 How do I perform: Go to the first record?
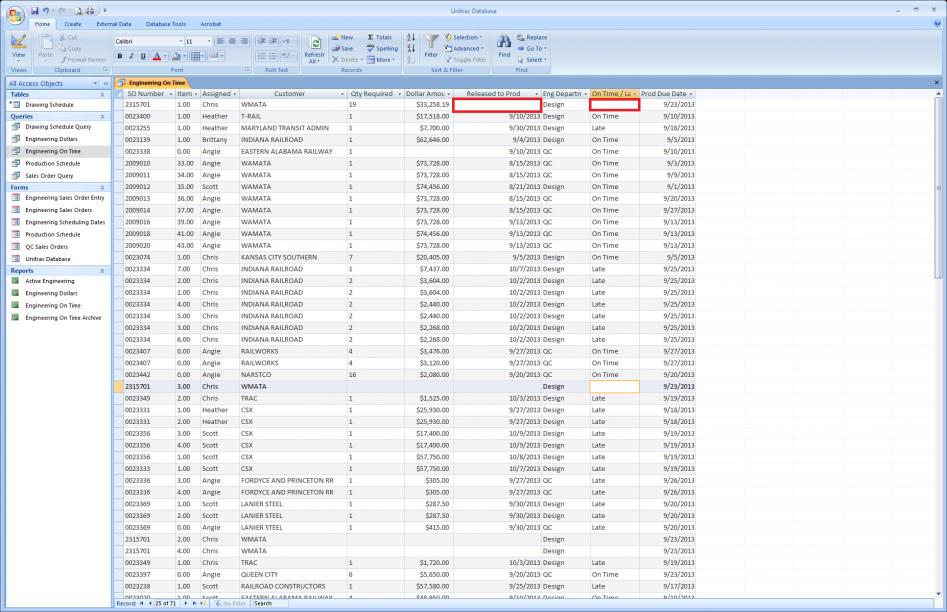pos(141,604)
